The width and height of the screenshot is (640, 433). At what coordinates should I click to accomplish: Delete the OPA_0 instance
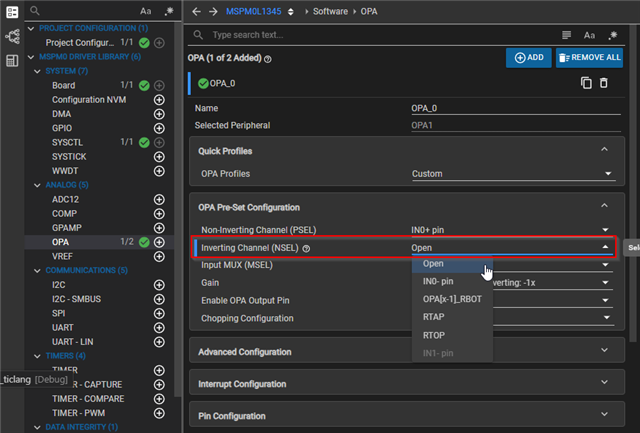604,83
